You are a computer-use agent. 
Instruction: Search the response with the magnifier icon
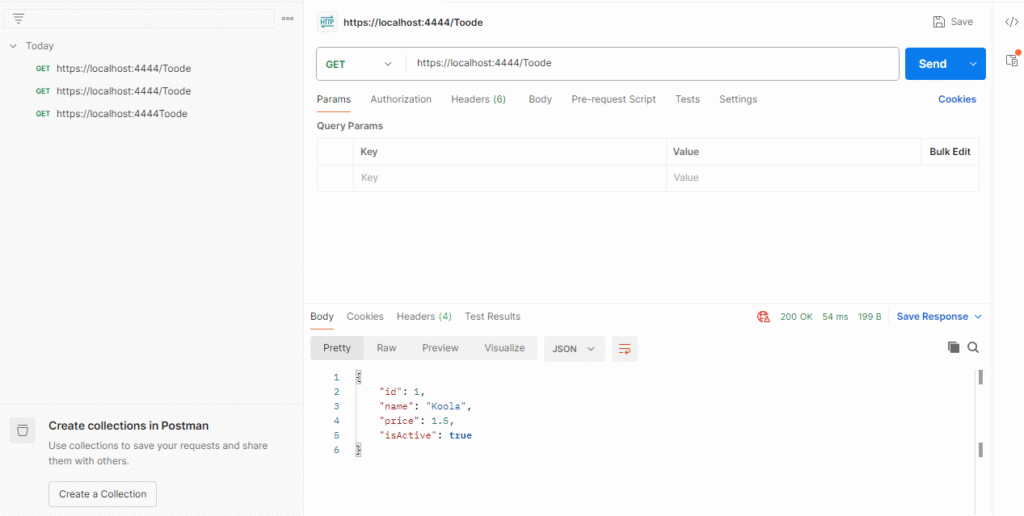coord(973,347)
